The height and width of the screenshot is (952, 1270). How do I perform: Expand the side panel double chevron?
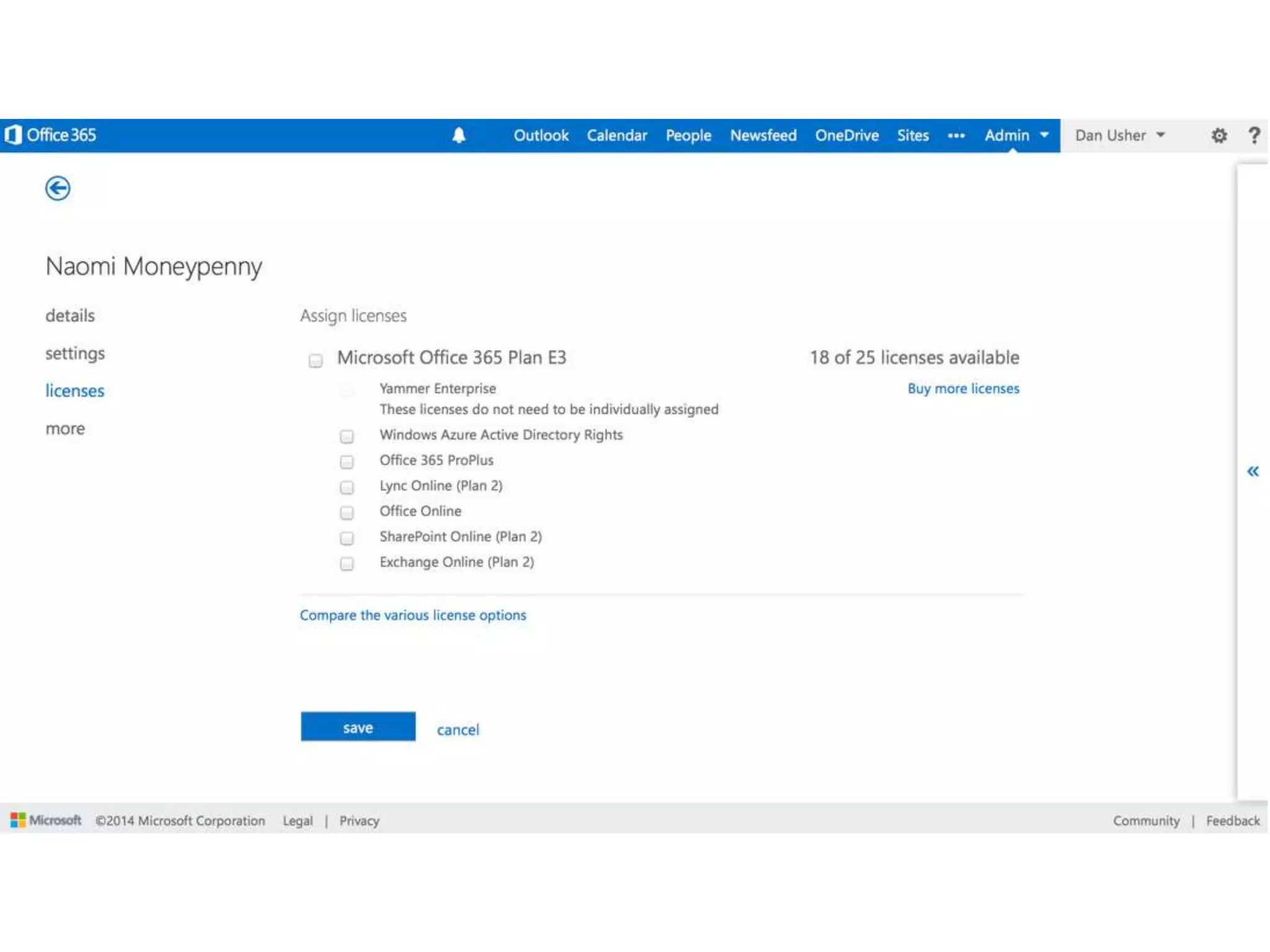[1253, 472]
